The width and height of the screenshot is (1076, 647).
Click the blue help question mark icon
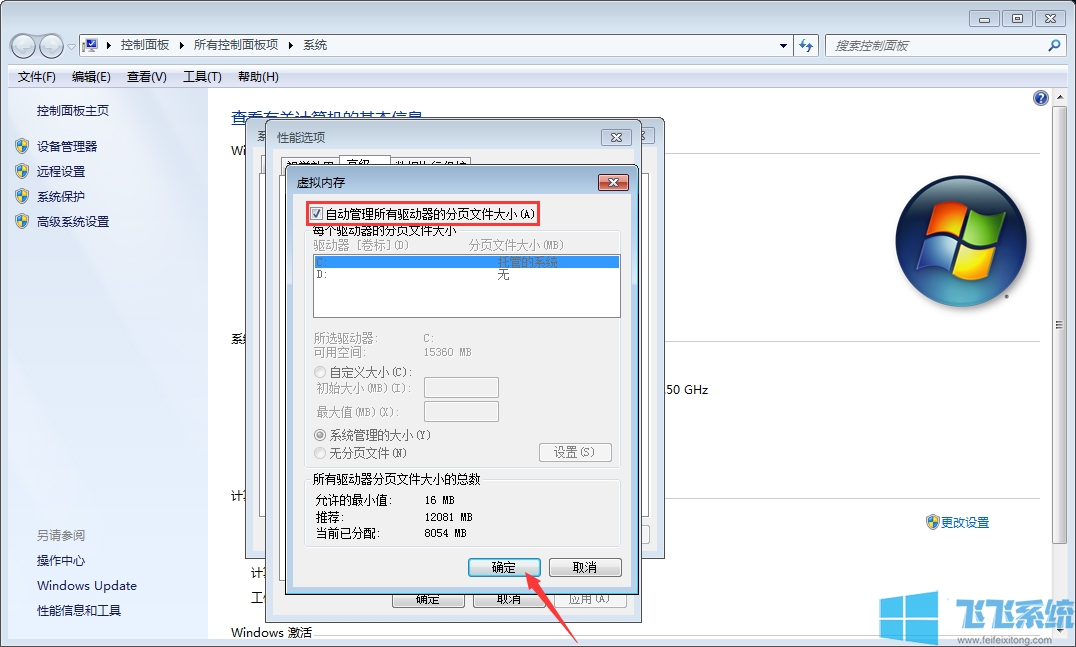coord(1041,97)
